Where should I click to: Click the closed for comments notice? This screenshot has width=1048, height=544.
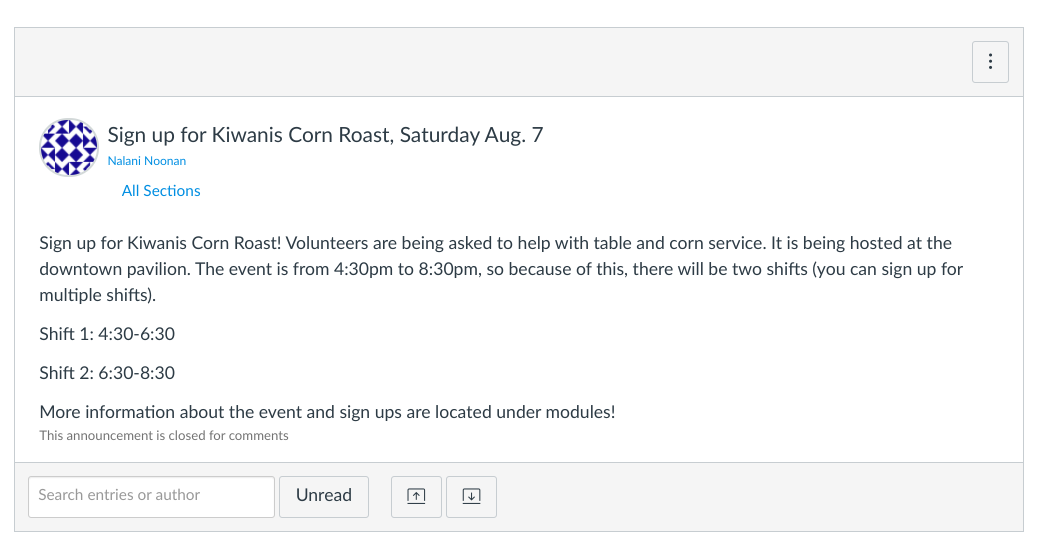[x=164, y=436]
